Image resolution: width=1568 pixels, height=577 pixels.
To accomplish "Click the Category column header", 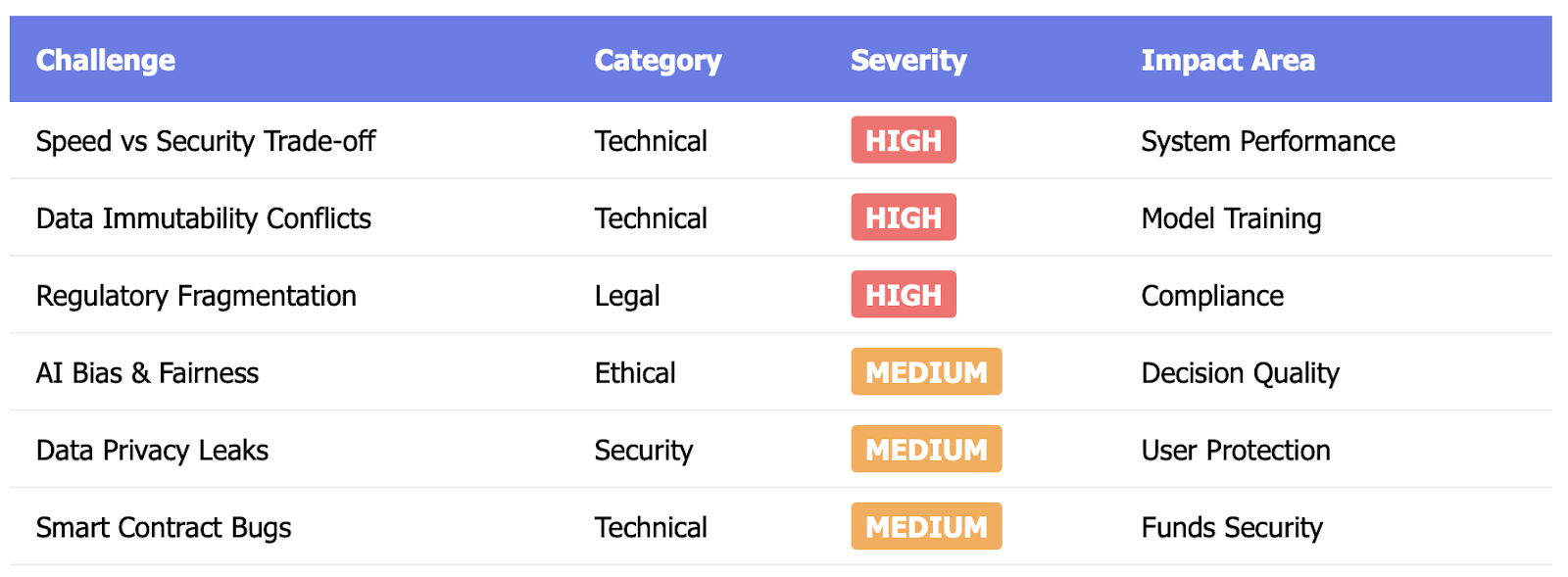I will coord(658,61).
